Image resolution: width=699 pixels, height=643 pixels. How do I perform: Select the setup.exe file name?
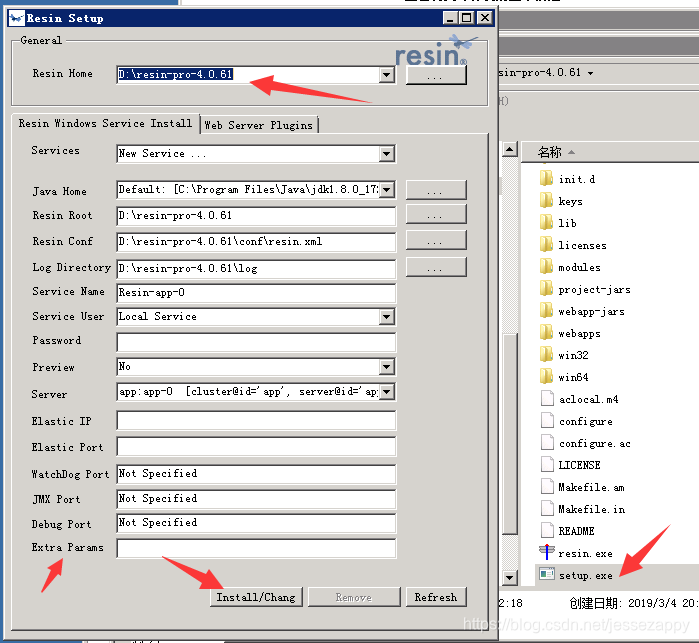click(x=586, y=575)
